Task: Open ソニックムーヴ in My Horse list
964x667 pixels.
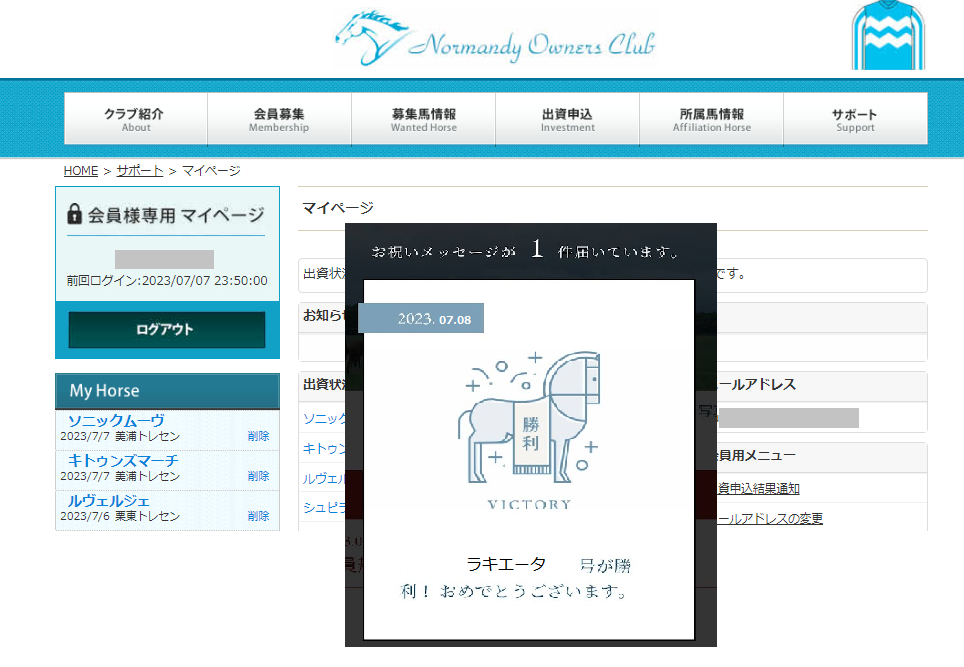Action: click(116, 421)
